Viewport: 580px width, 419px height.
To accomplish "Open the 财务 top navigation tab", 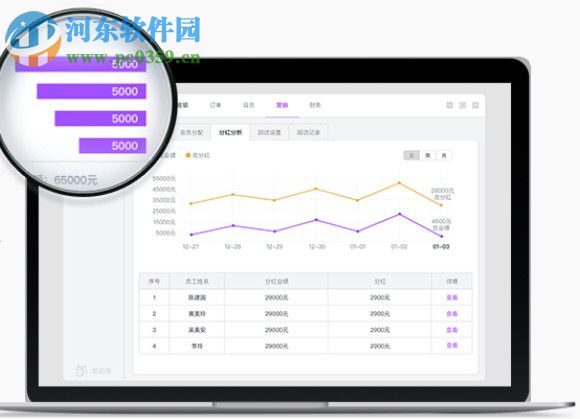I will coord(315,105).
